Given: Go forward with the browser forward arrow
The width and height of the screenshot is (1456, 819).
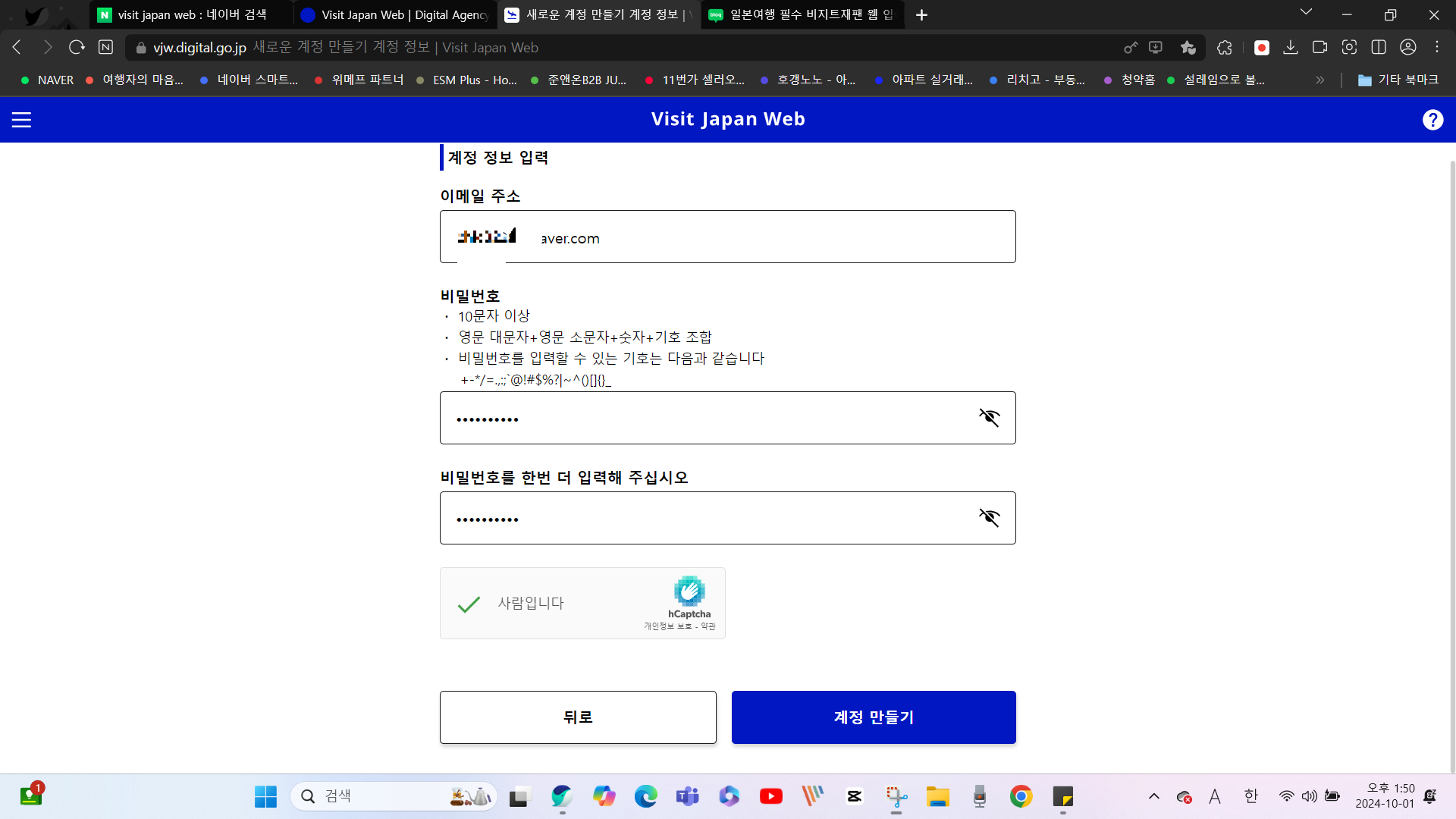Looking at the screenshot, I should 47,47.
